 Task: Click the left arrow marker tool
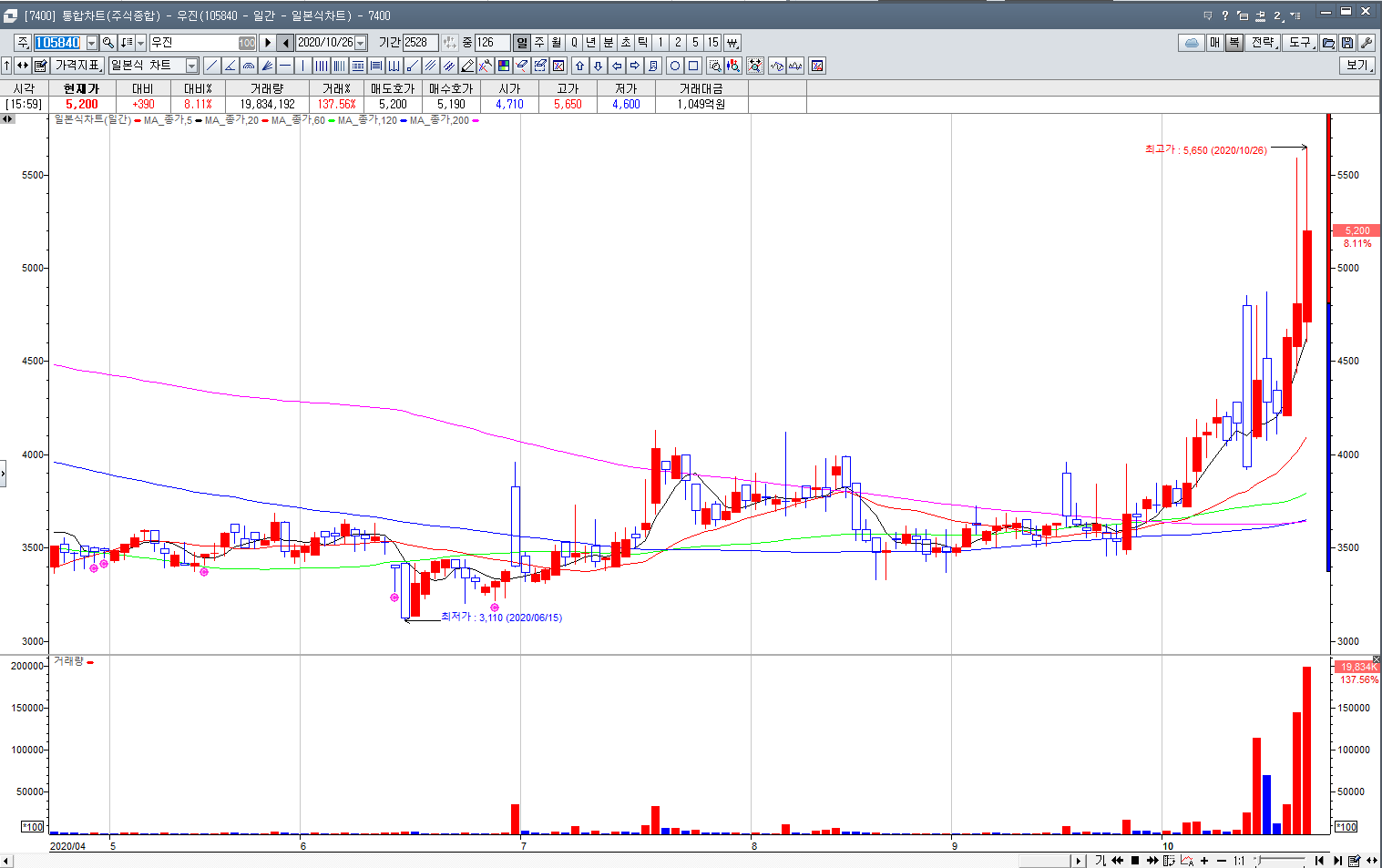pyautogui.click(x=616, y=66)
